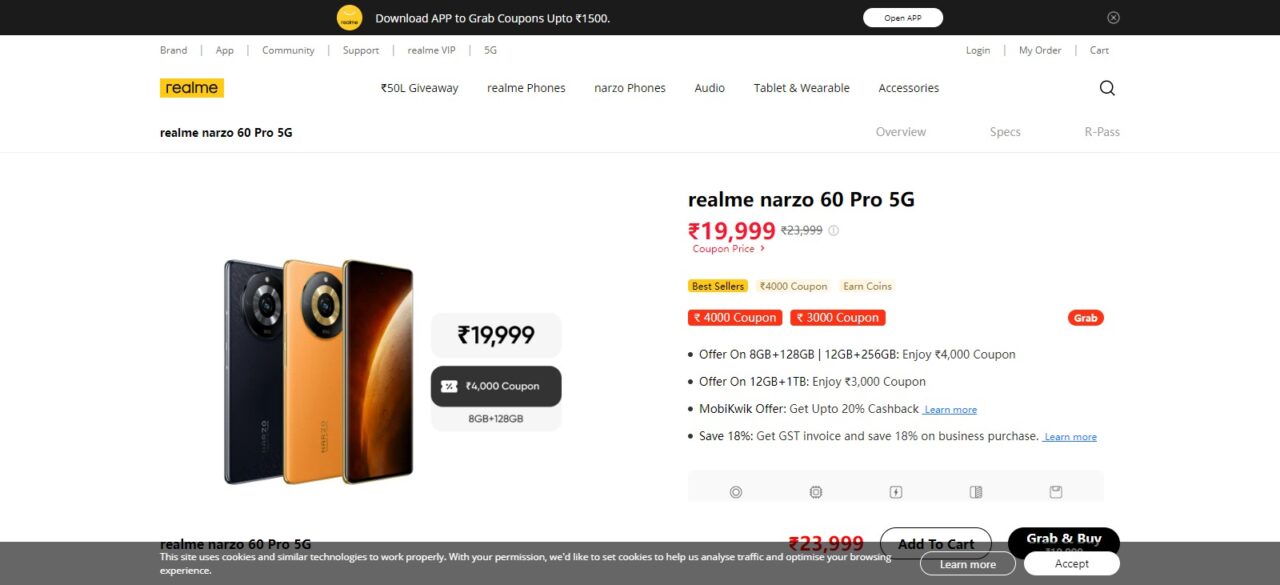The width and height of the screenshot is (1280, 585).
Task: Open the realme Phones menu
Action: pos(526,88)
